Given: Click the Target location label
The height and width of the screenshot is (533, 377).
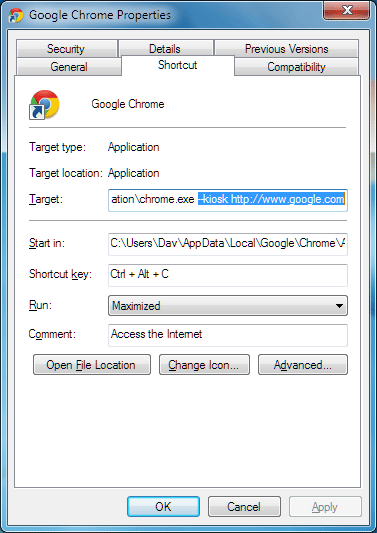Looking at the screenshot, I should [x=66, y=173].
